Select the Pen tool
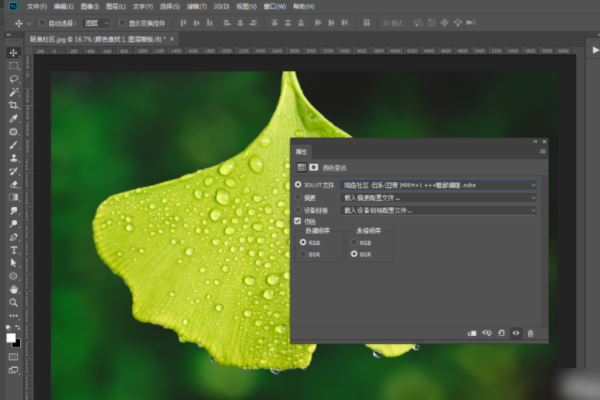Screen dimensions: 600x400 pos(14,237)
